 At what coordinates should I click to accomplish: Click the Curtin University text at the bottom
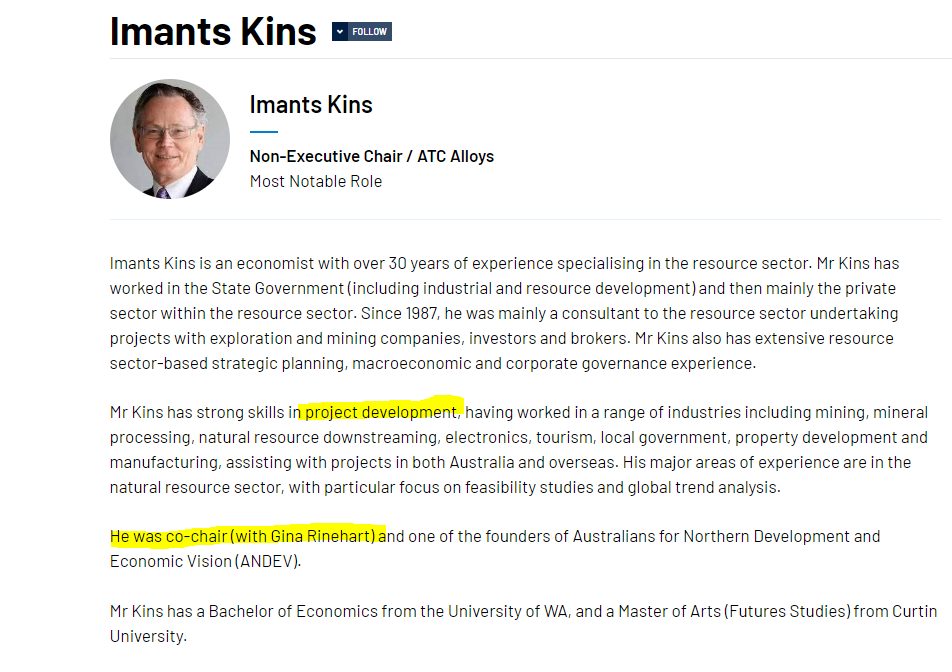(x=914, y=611)
